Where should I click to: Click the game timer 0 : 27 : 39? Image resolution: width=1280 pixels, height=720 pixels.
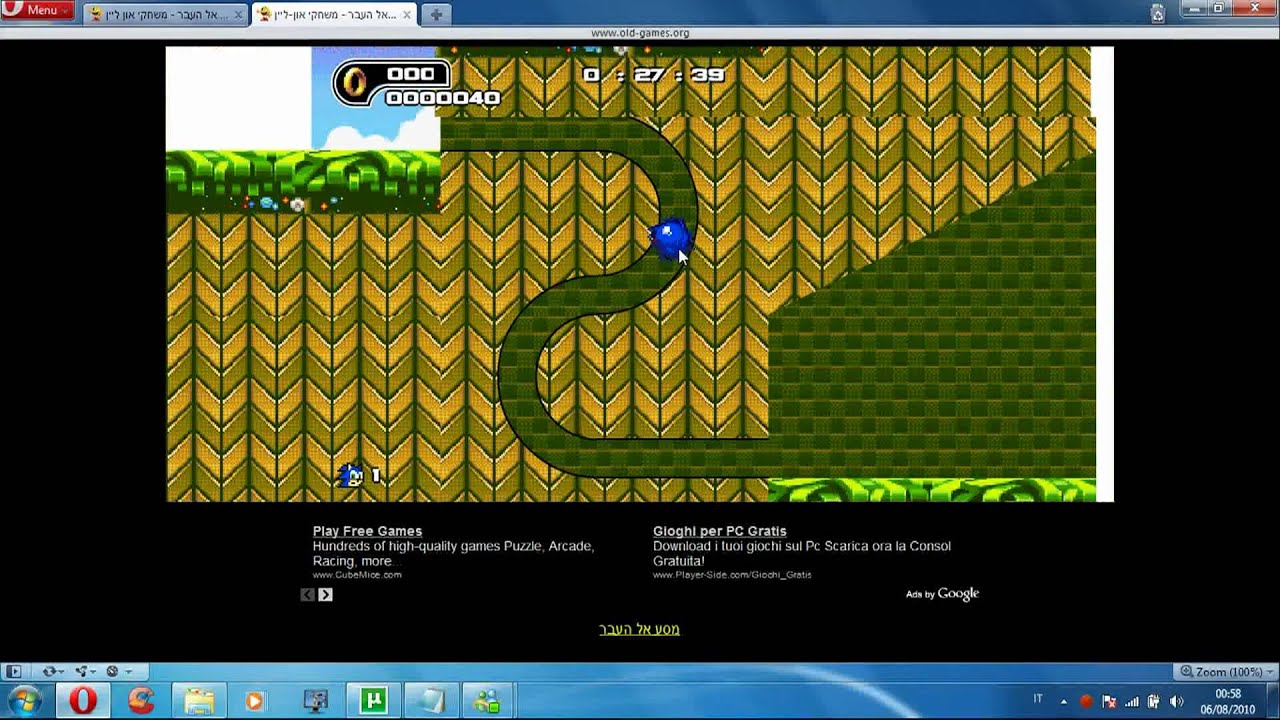coord(654,75)
